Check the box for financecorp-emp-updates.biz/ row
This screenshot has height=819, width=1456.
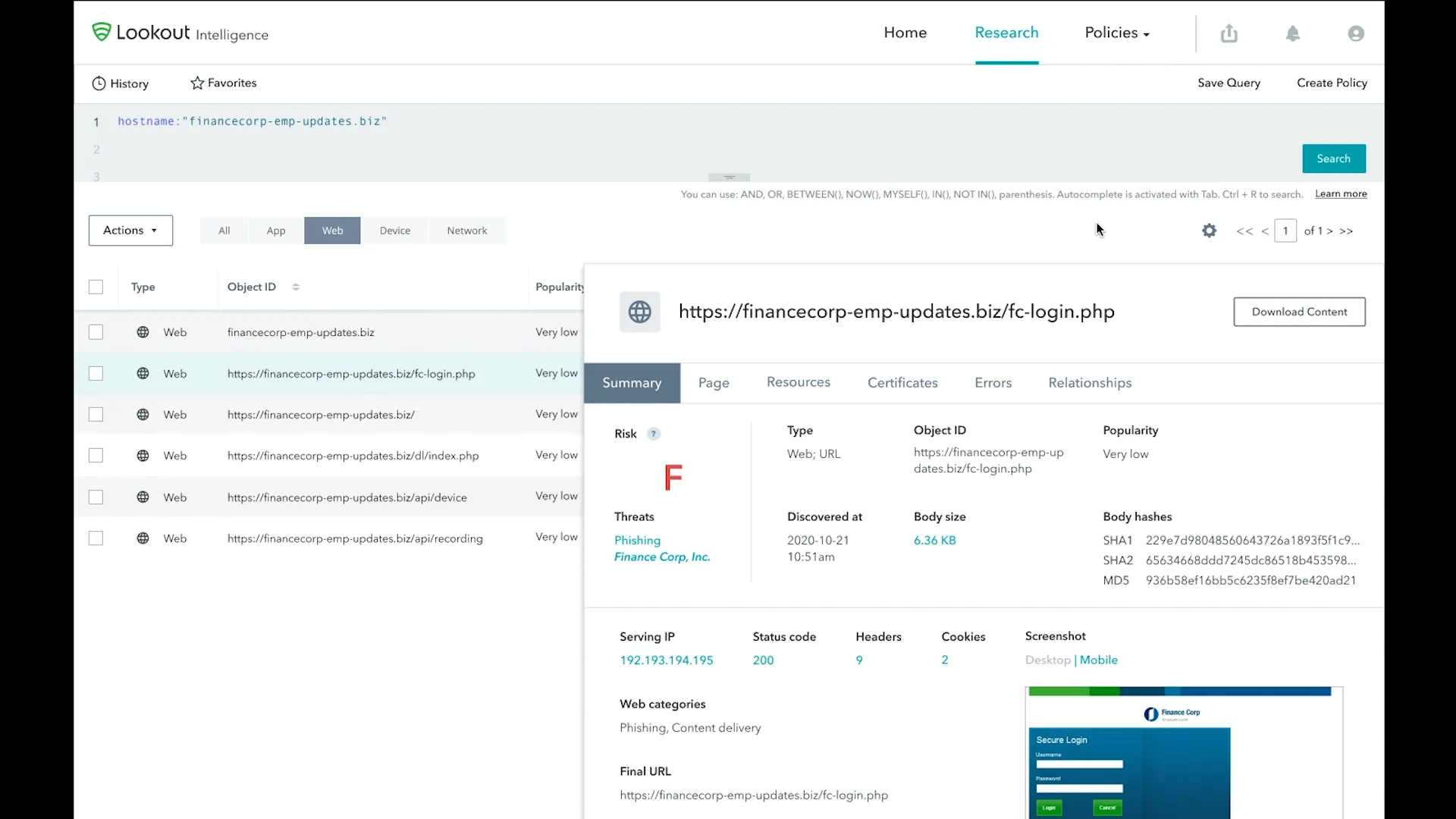click(96, 415)
